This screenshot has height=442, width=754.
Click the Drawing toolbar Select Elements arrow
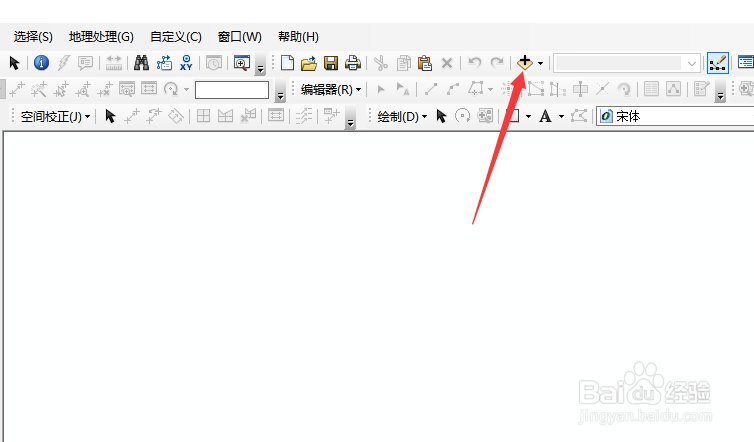(x=441, y=116)
